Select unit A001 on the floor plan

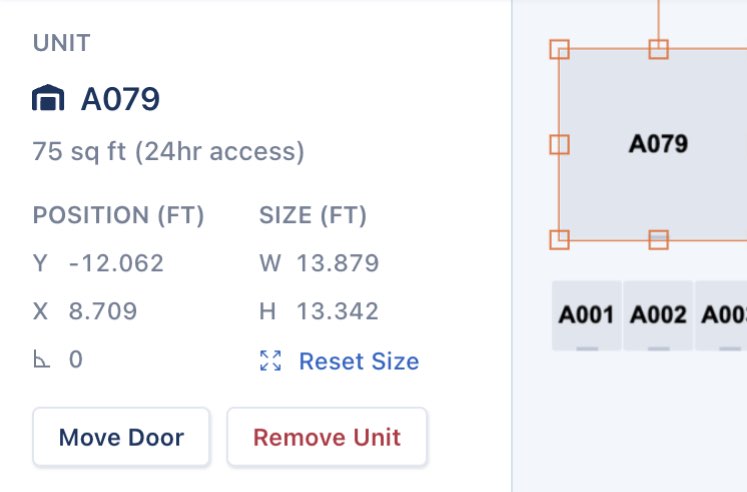pos(586,315)
